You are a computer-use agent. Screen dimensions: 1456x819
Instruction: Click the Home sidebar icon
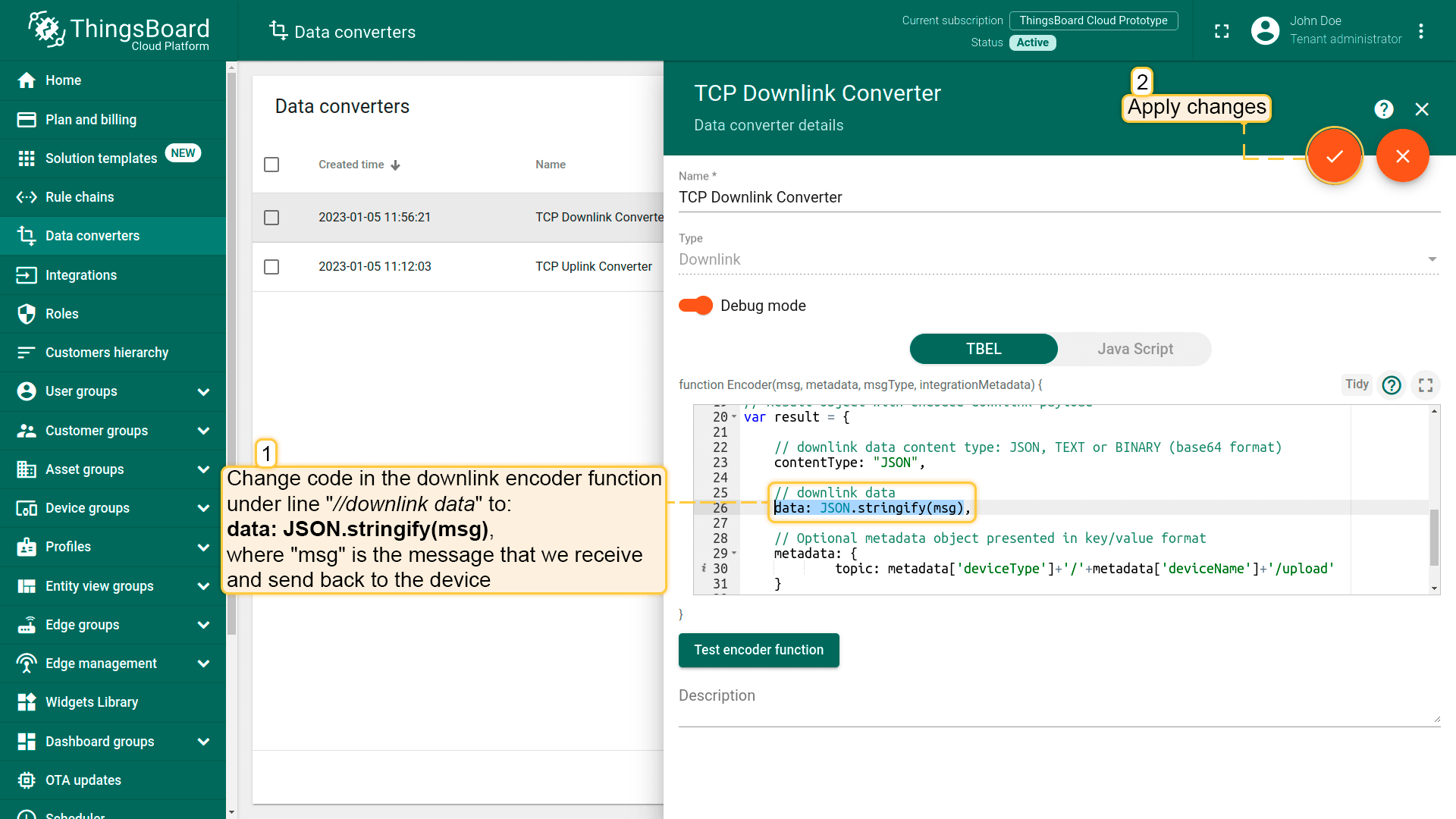coord(27,80)
